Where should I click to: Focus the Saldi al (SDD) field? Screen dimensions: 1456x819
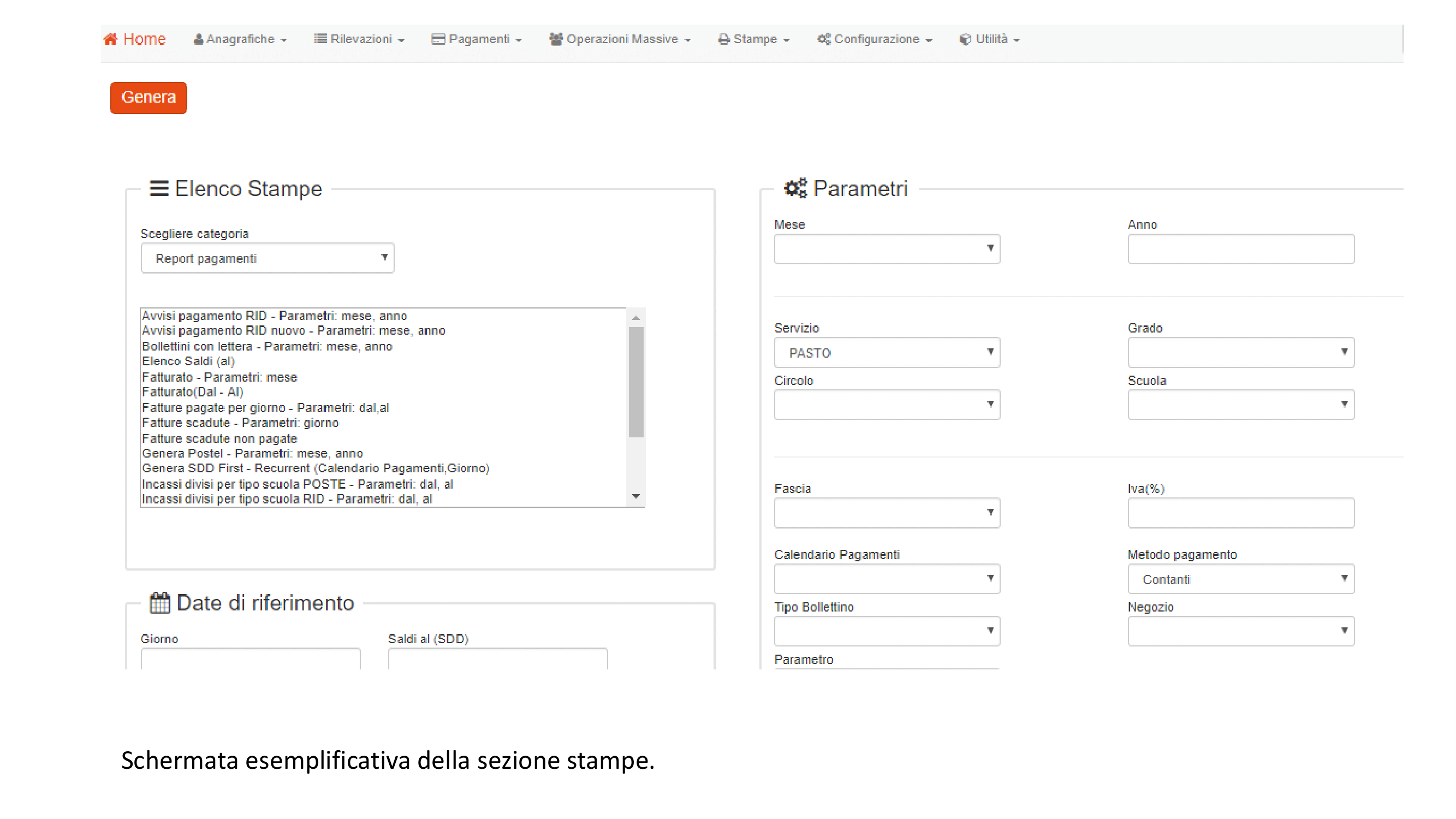tap(498, 659)
